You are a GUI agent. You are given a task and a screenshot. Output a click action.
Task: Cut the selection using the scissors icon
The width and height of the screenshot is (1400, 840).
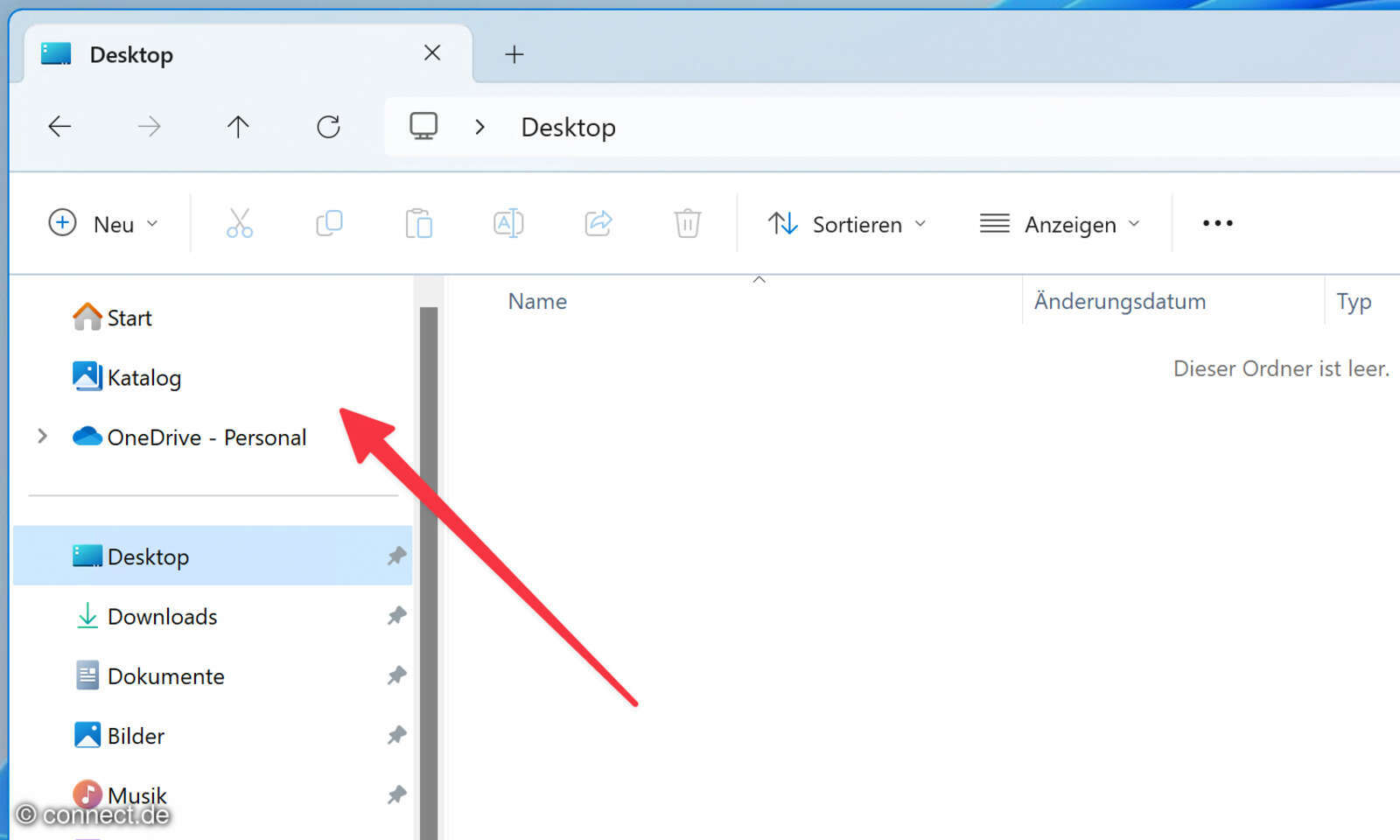tap(240, 223)
